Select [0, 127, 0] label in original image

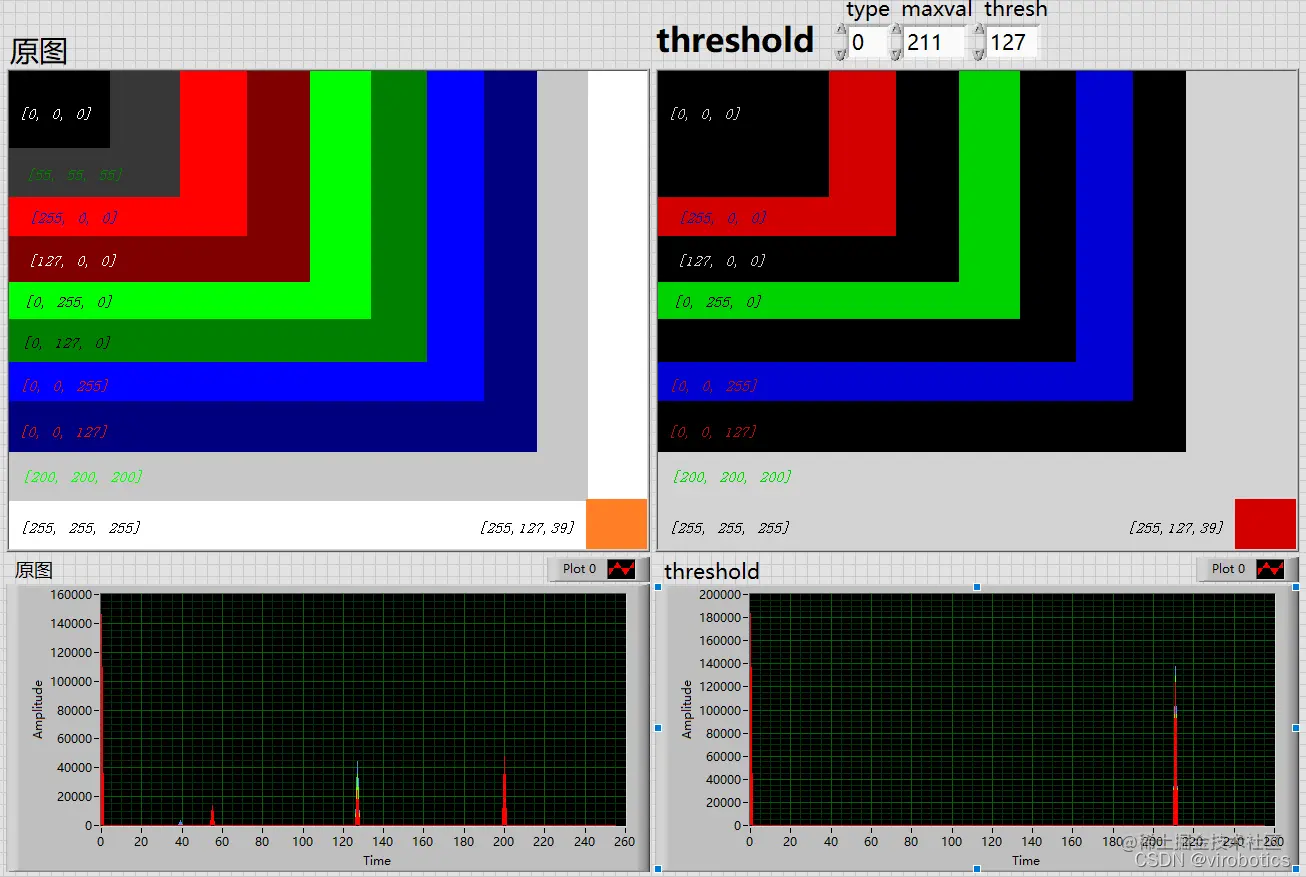click(x=68, y=343)
